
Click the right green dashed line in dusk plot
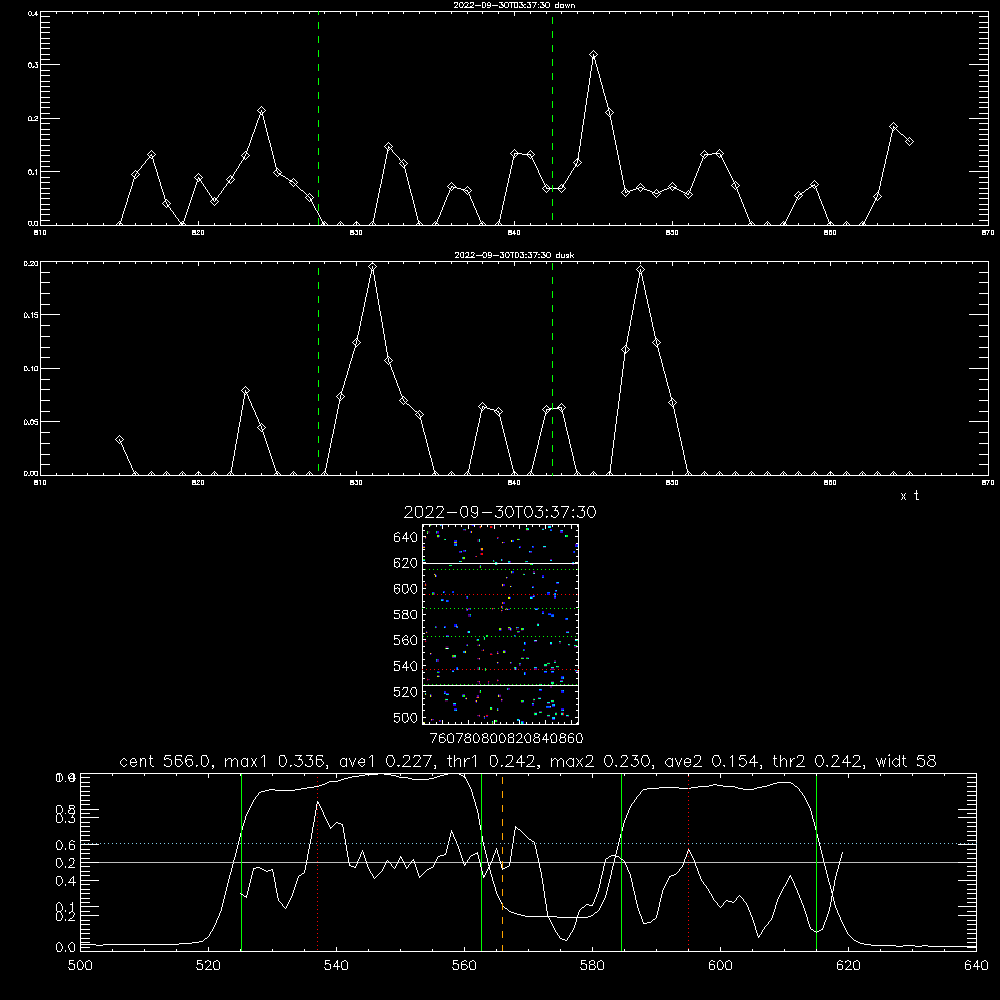(552, 368)
